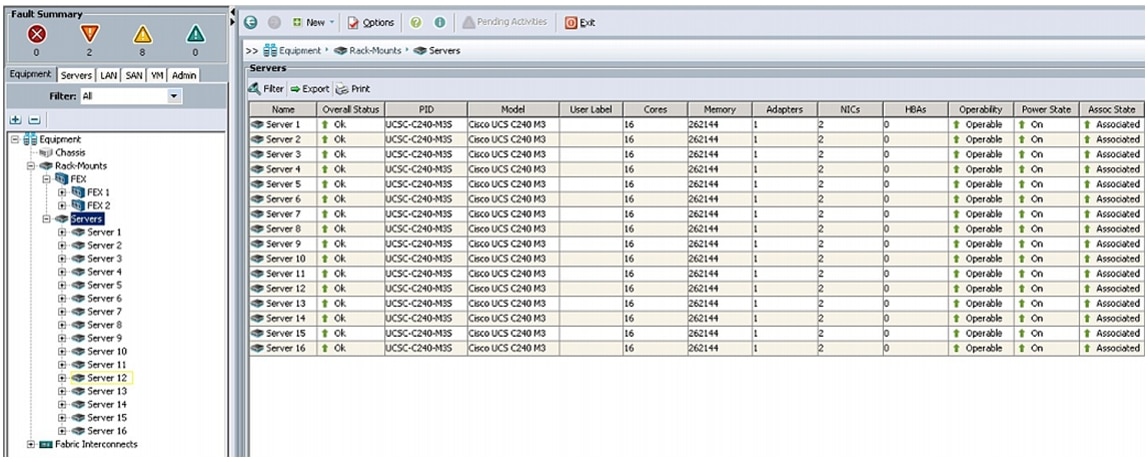Open the New dropdown menu
1148x462 pixels.
(315, 22)
